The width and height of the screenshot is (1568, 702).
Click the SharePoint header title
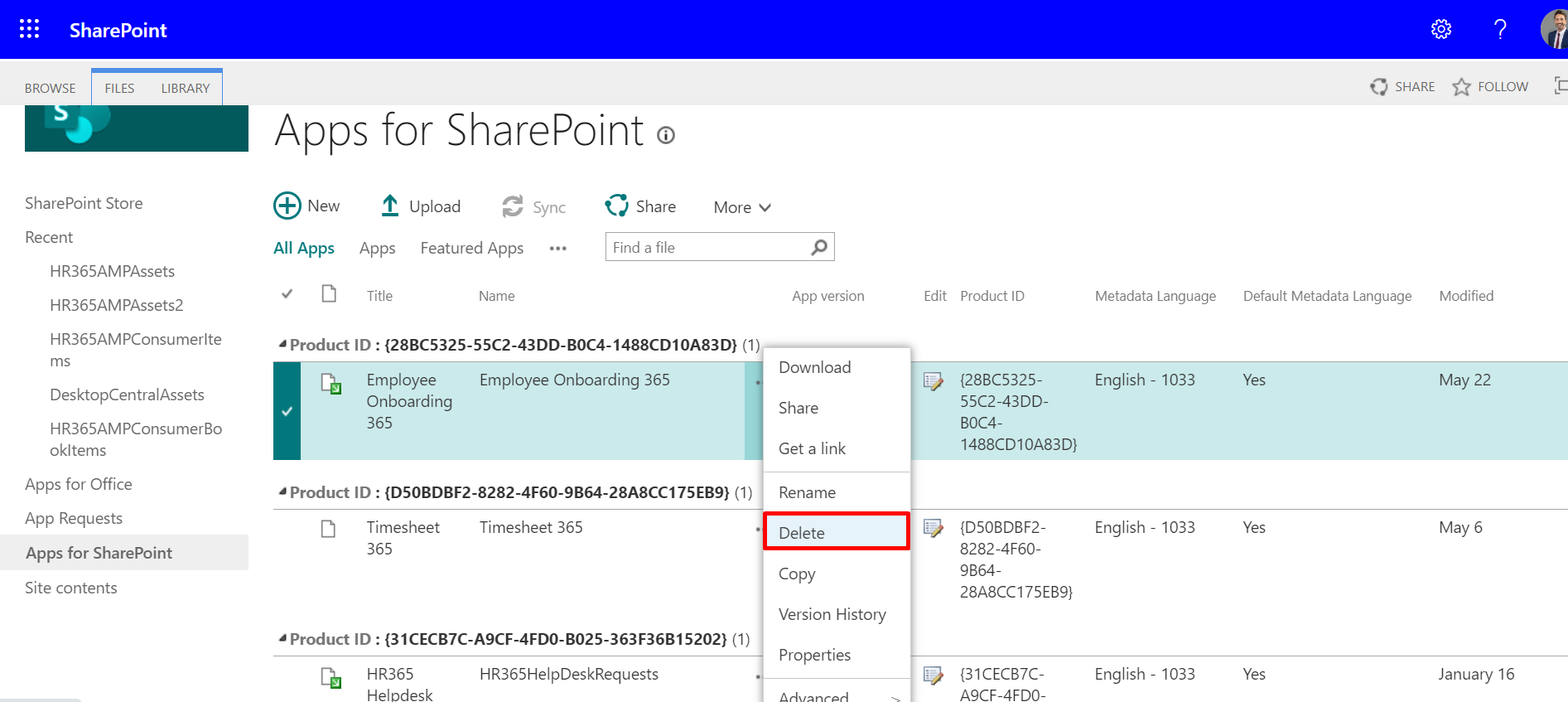pyautogui.click(x=118, y=30)
